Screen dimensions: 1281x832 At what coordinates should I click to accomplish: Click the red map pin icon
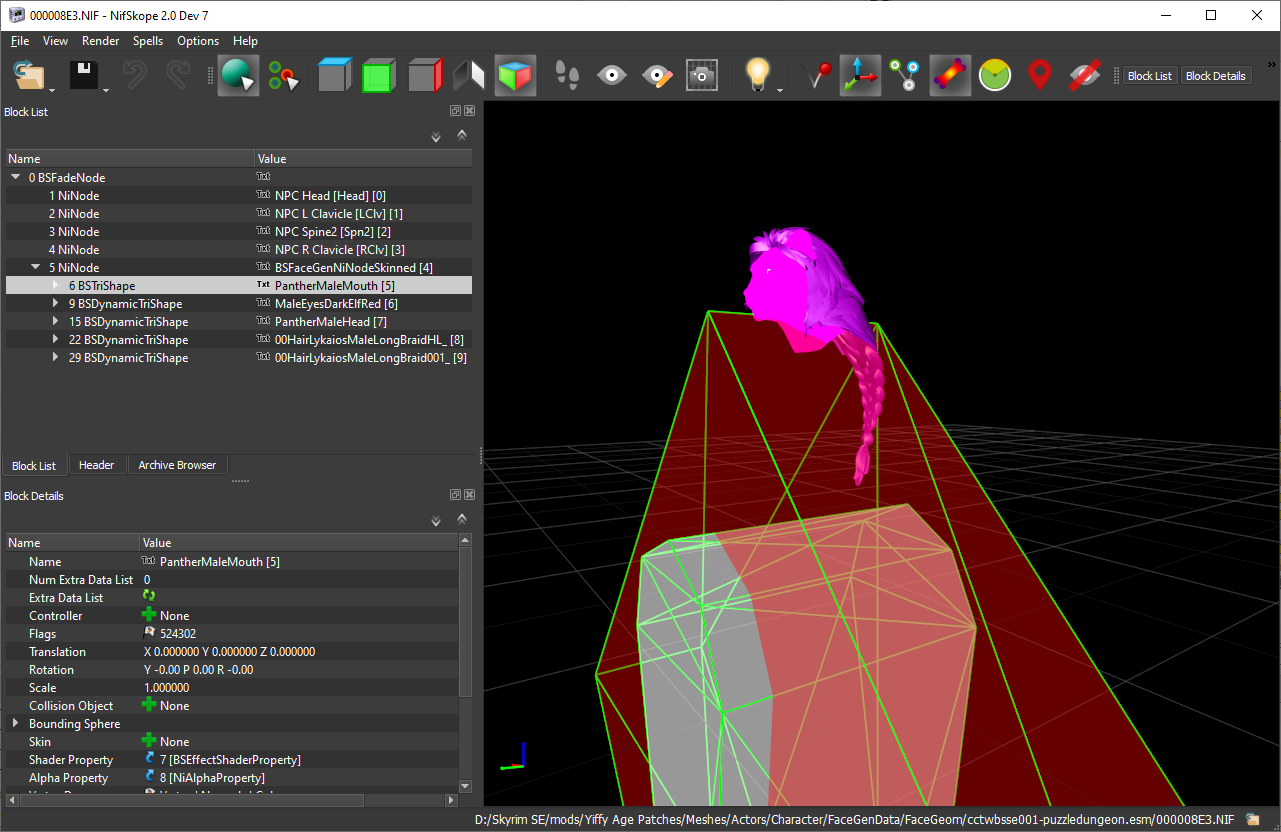click(x=1040, y=76)
